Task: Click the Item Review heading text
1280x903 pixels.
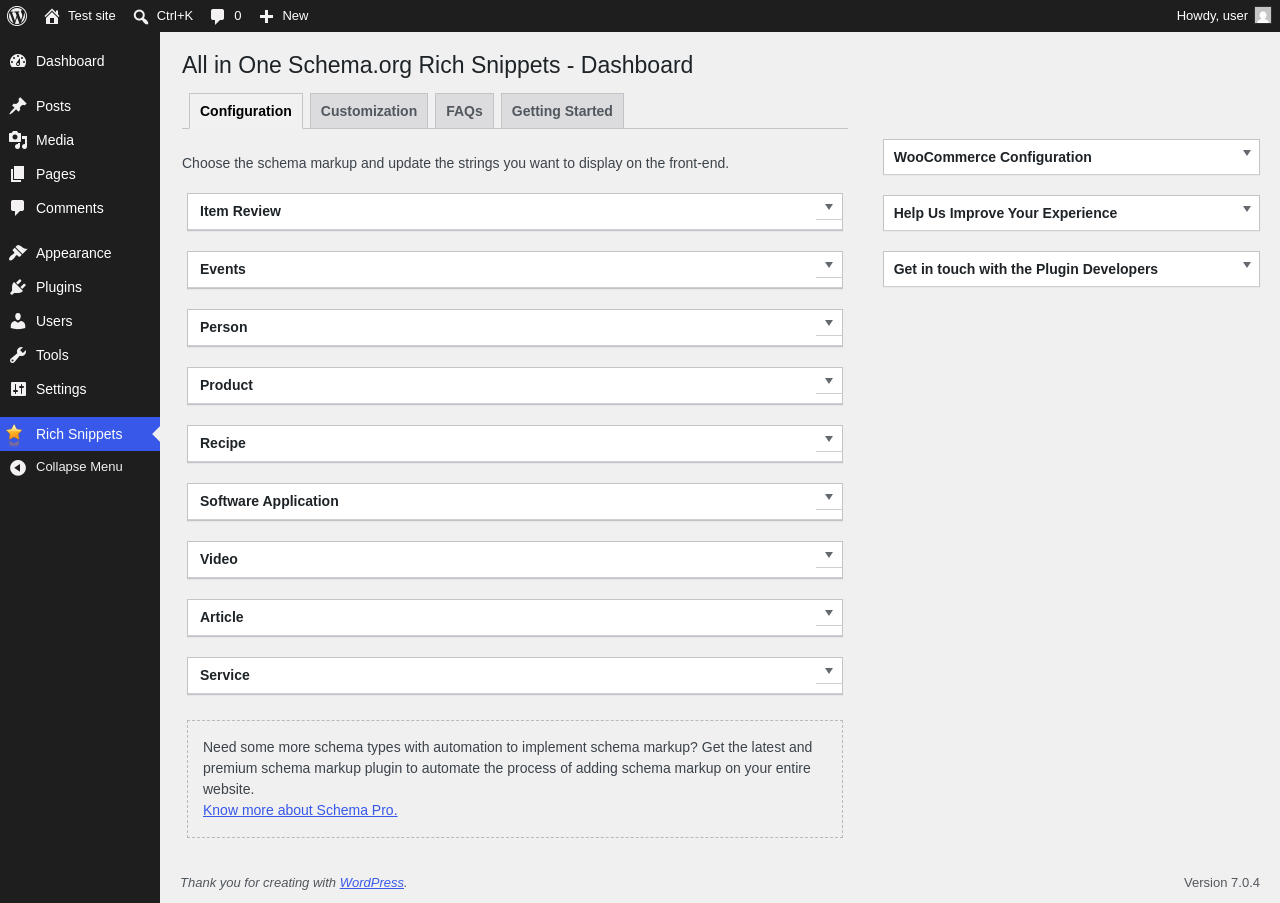Action: (x=240, y=211)
